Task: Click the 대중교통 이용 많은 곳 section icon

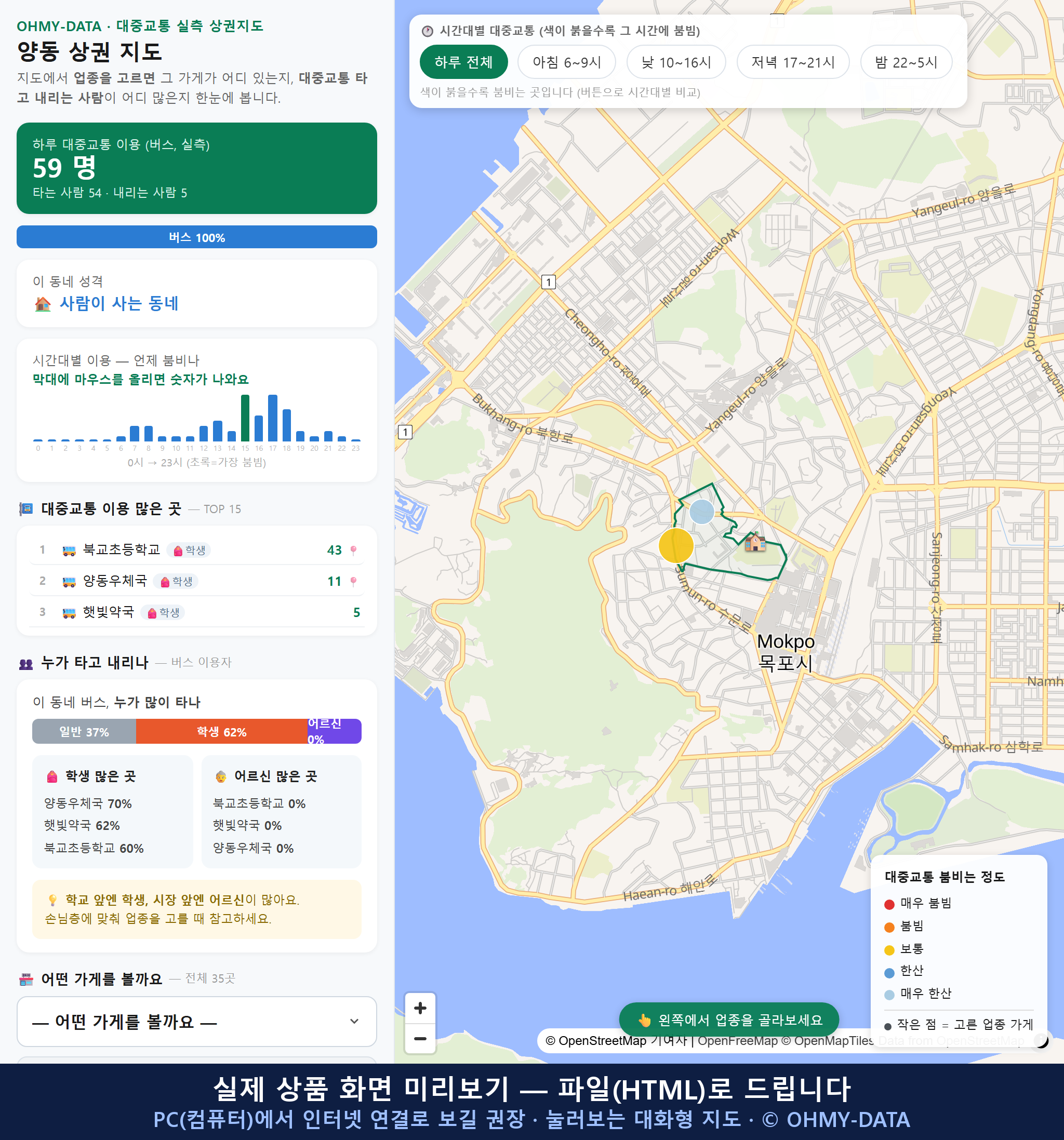Action: point(26,508)
